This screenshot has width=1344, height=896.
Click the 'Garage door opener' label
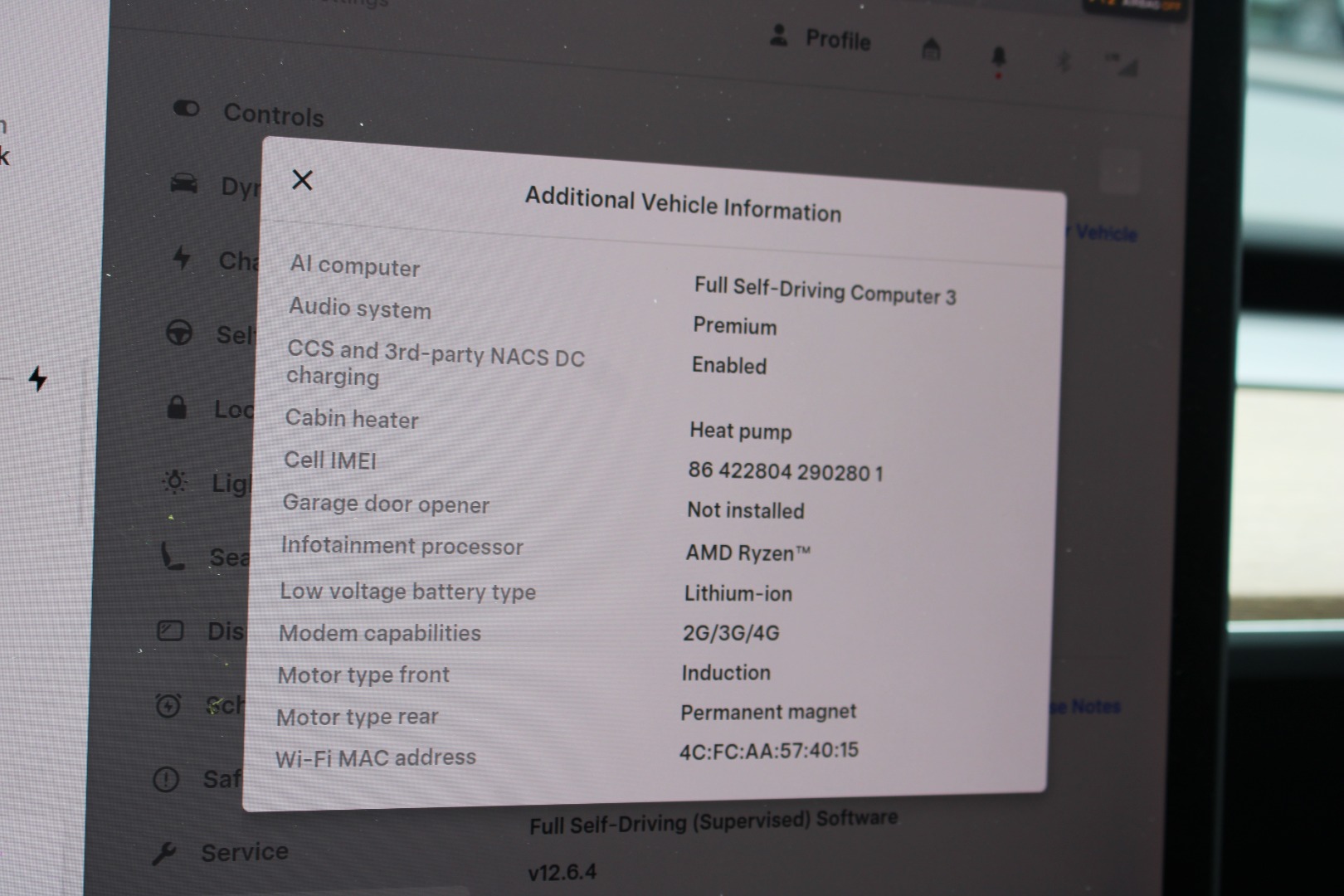[x=386, y=504]
